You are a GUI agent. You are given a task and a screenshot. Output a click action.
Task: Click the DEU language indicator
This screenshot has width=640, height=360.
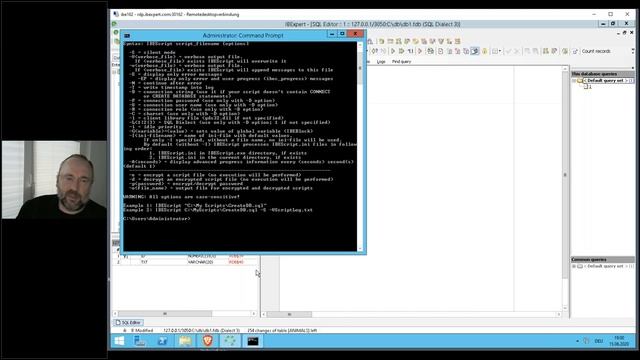pos(599,341)
